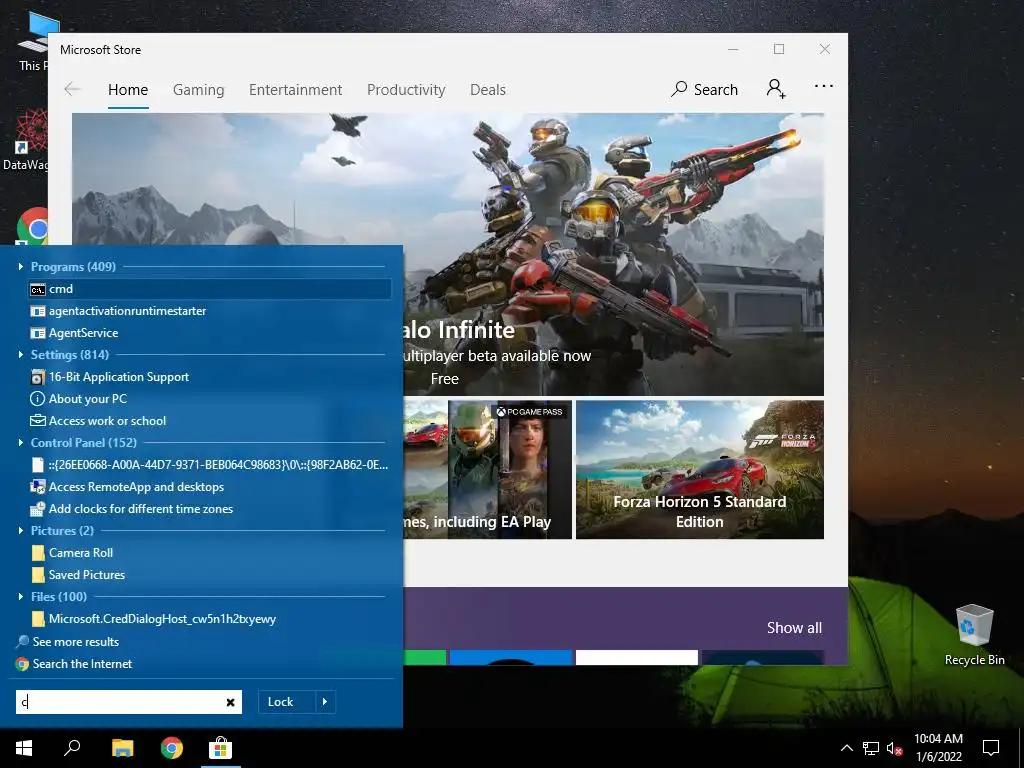The height and width of the screenshot is (768, 1024).
Task: Collapse the Programs (409) group
Action: click(x=21, y=266)
